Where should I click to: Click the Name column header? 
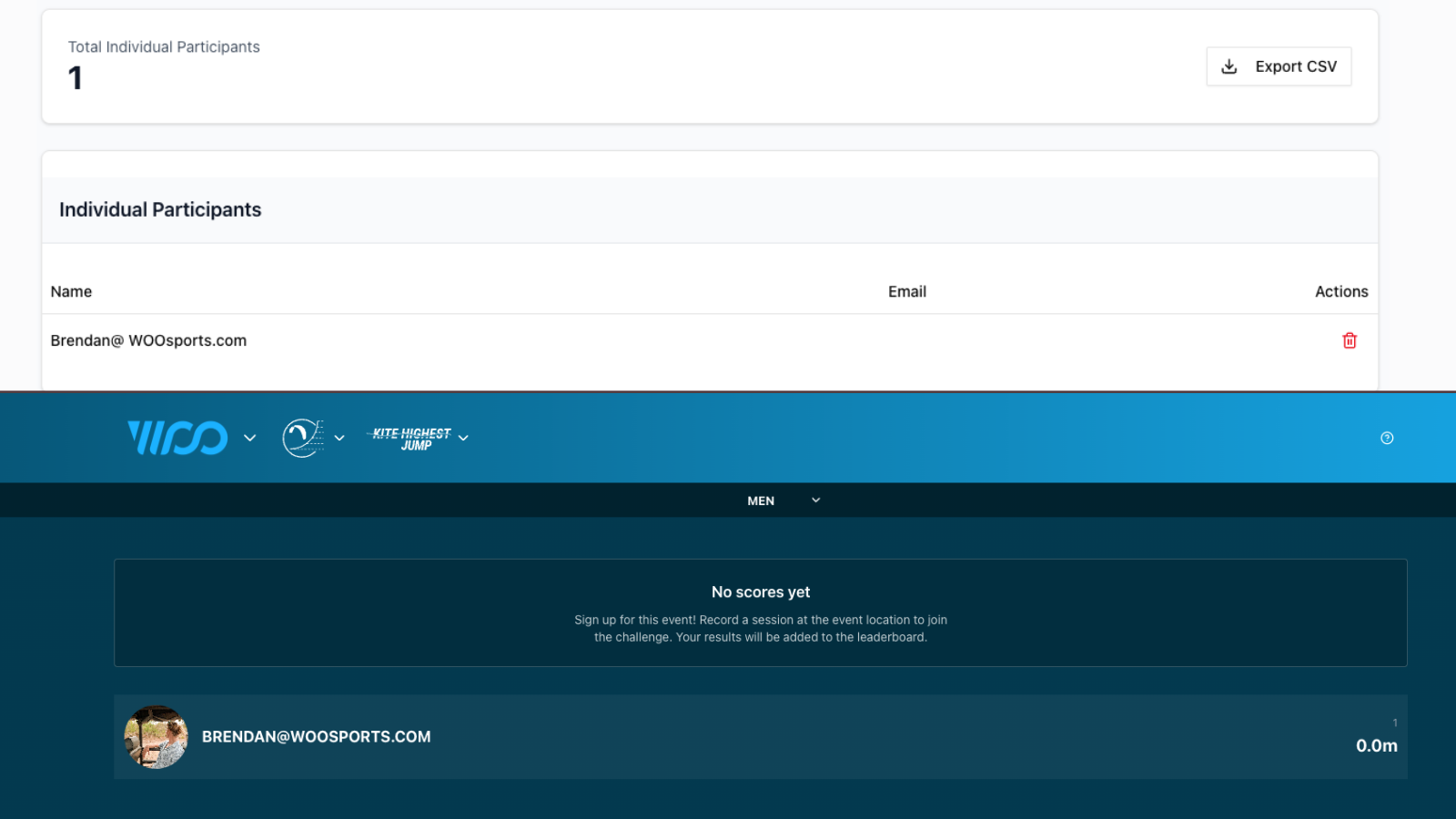(71, 291)
